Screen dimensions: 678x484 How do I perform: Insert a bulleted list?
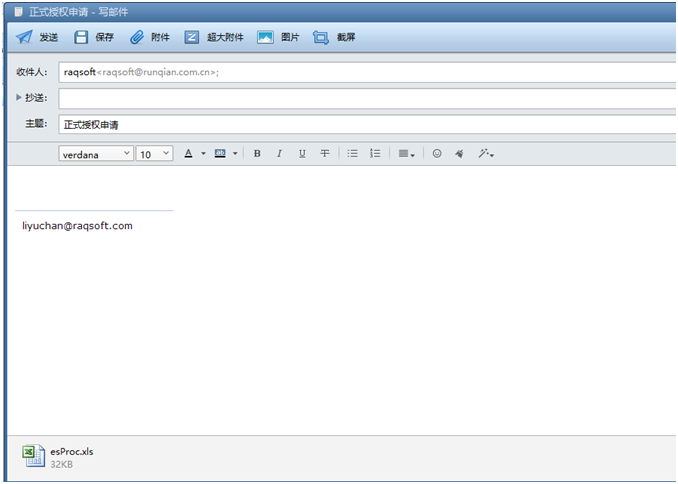[352, 154]
